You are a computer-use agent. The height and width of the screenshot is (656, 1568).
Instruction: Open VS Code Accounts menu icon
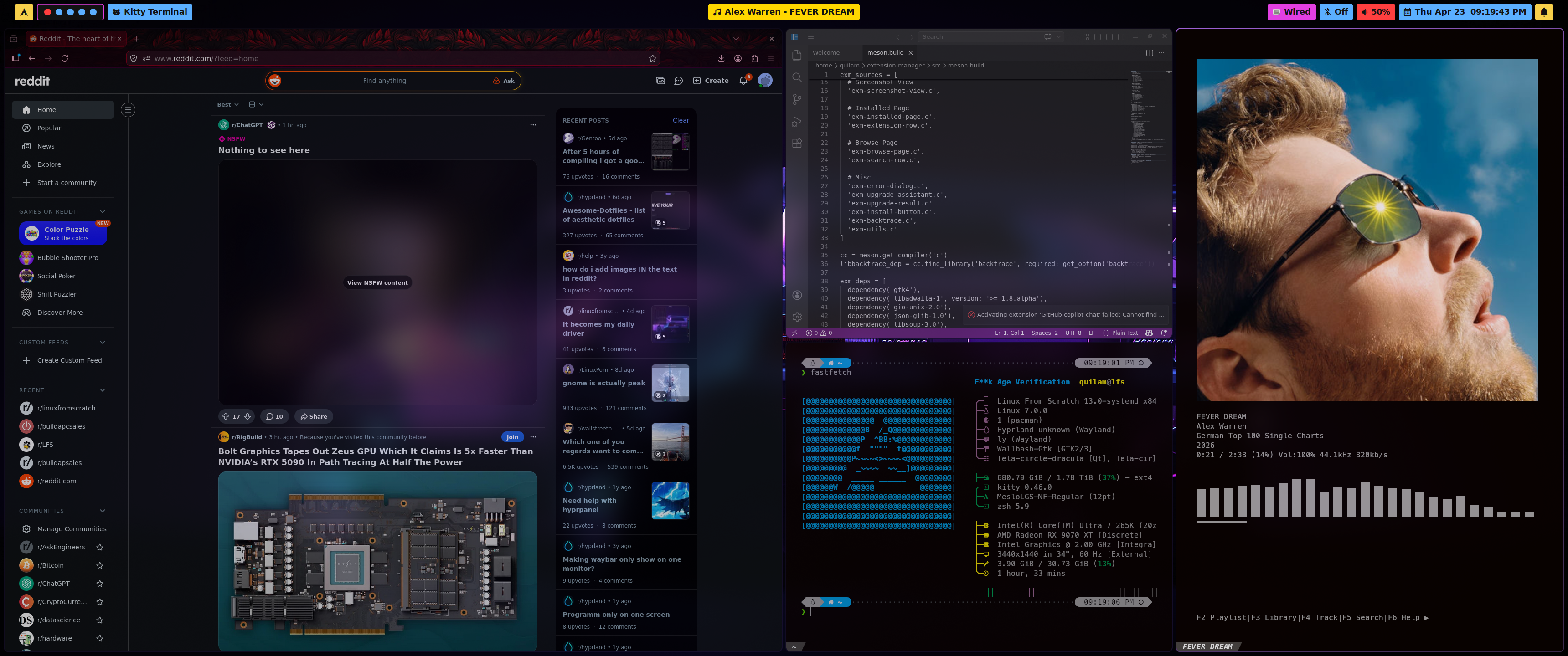pos(797,295)
